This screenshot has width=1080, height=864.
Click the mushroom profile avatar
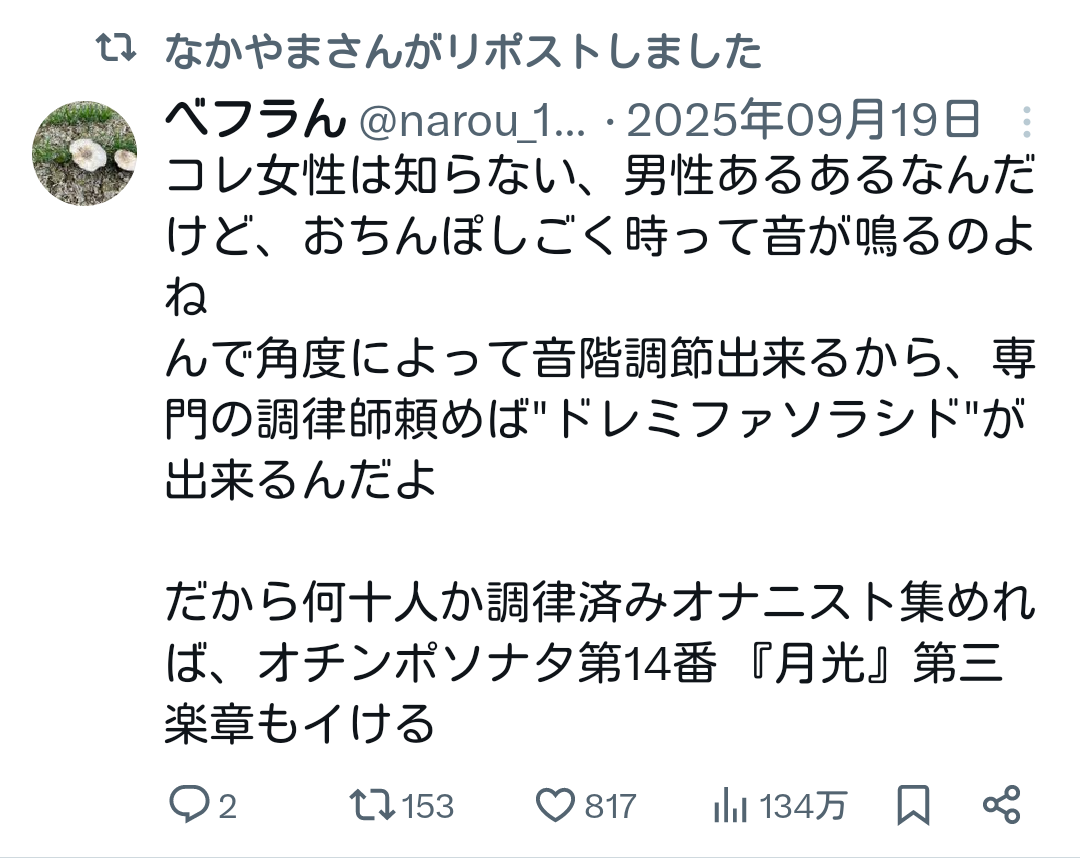(x=85, y=152)
